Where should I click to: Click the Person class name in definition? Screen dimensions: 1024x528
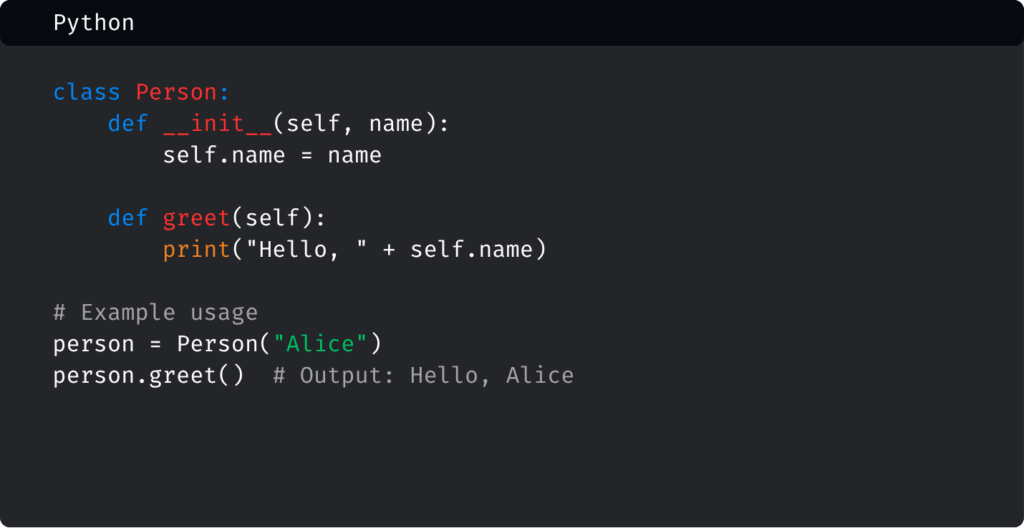[176, 93]
